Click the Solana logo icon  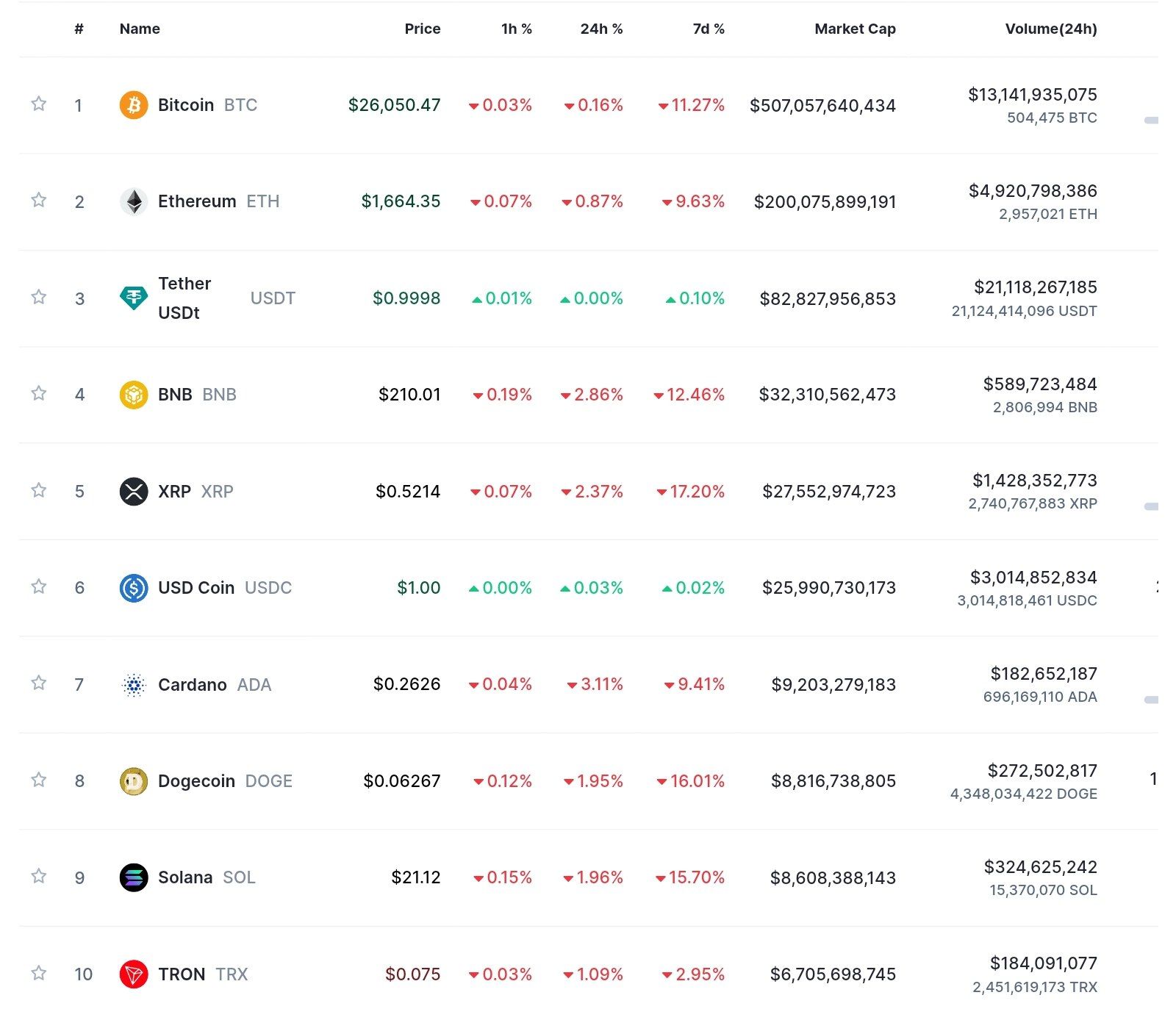(133, 877)
